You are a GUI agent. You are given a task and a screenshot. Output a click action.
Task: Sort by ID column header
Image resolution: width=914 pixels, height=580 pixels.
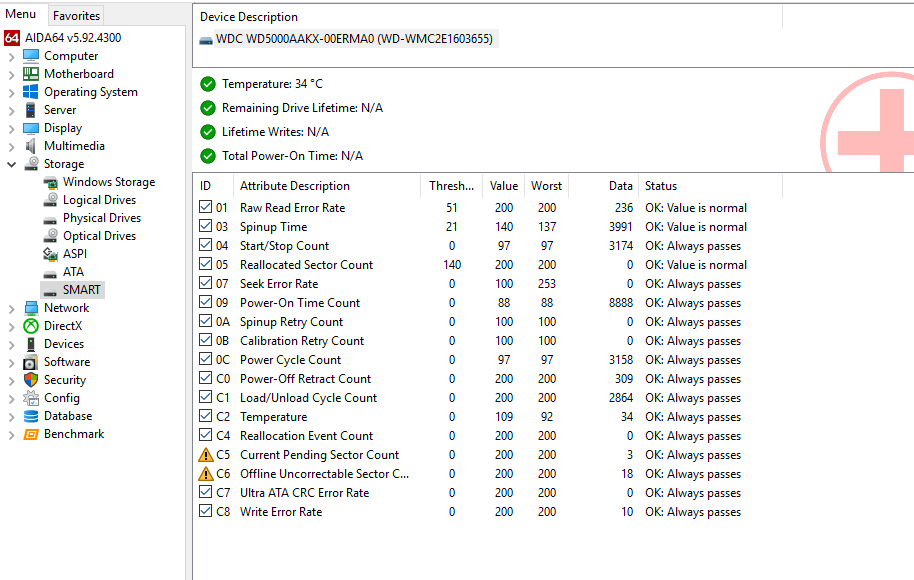pyautogui.click(x=213, y=186)
